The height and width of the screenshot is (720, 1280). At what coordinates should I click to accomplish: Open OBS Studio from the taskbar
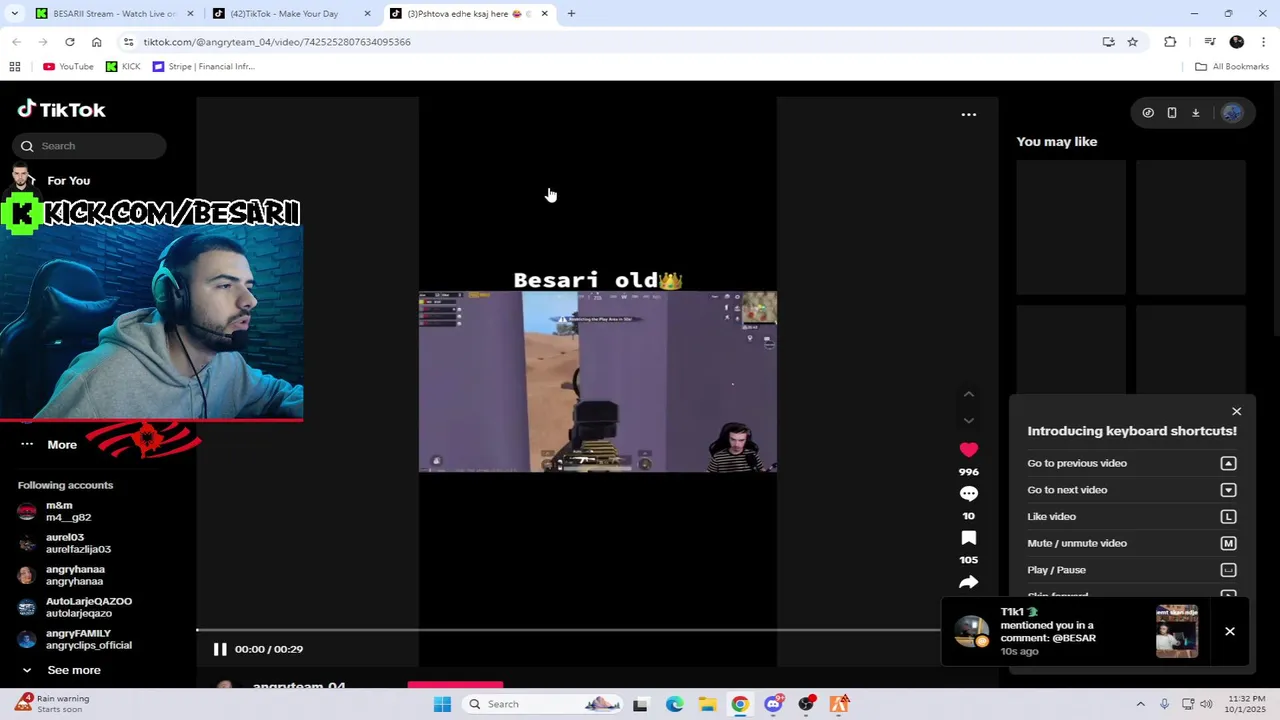click(806, 704)
